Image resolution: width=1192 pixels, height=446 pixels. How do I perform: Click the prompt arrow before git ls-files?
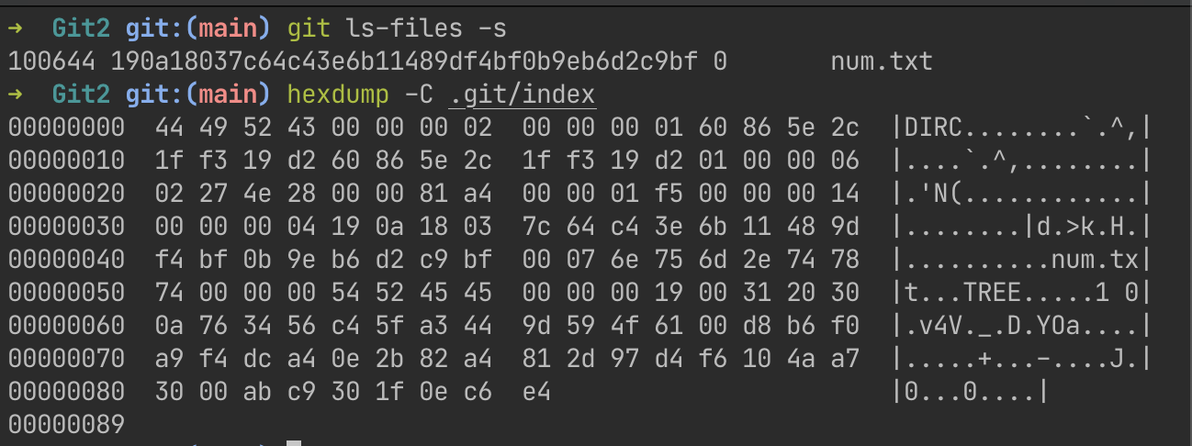pyautogui.click(x=17, y=29)
